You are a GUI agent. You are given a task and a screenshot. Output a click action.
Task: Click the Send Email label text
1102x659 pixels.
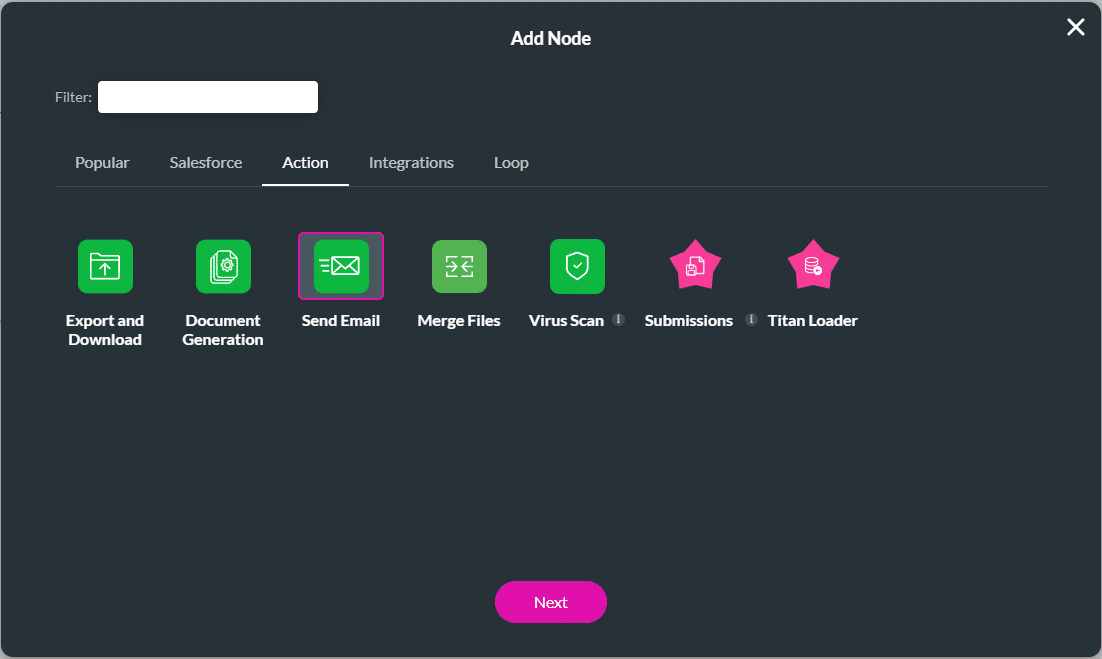pos(340,320)
